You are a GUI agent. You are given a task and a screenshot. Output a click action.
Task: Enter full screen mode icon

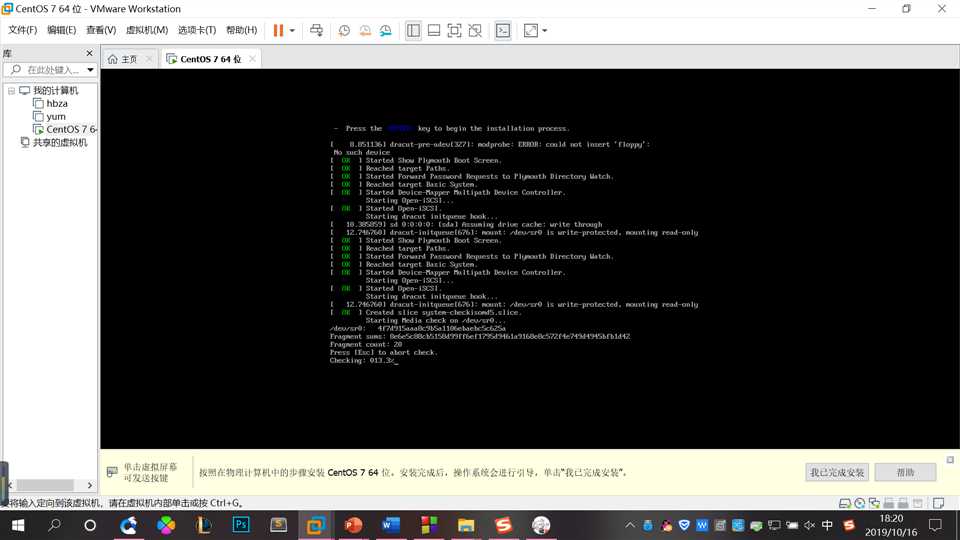(x=454, y=31)
